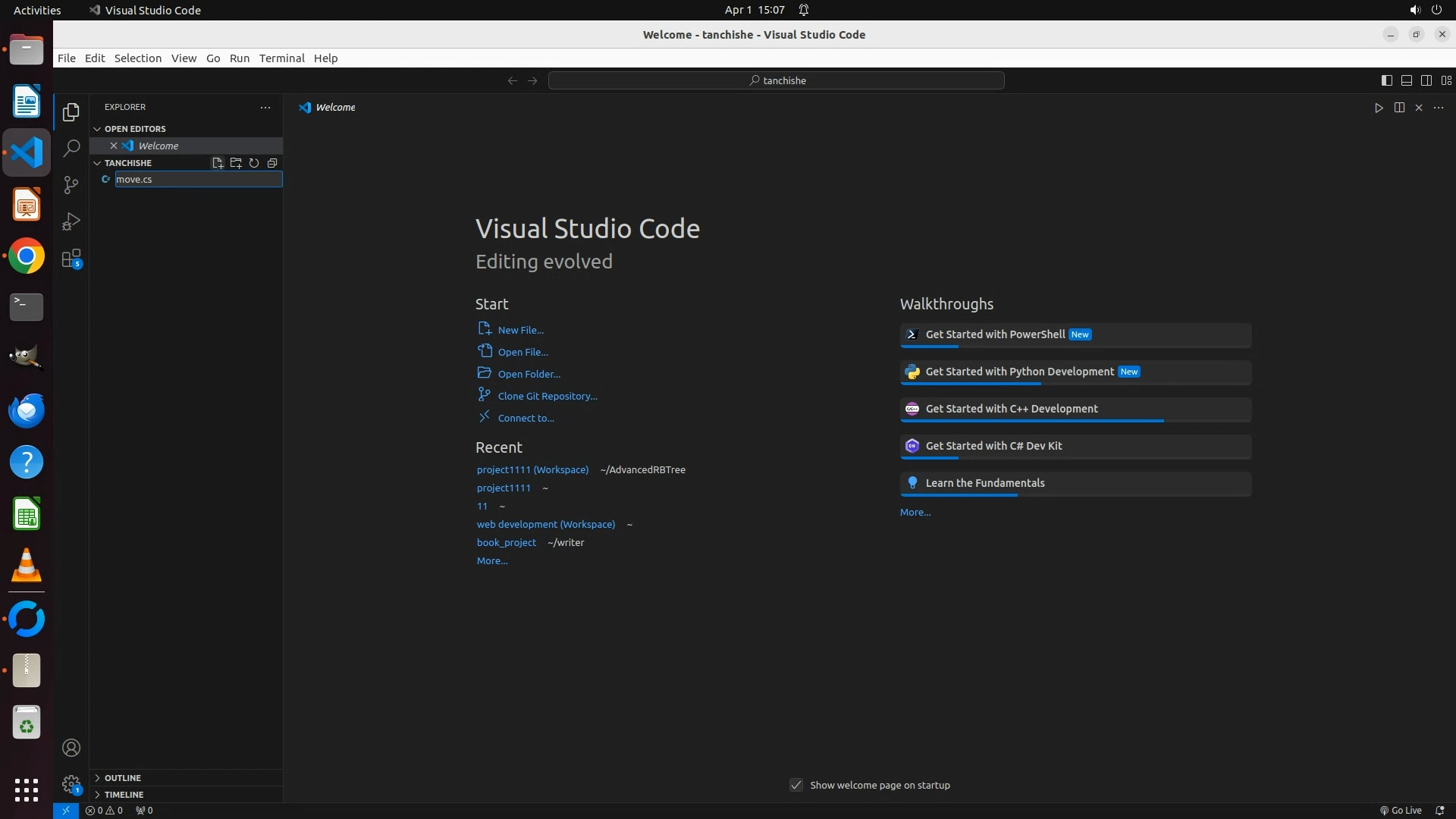Open the Search view in activity bar
The width and height of the screenshot is (1456, 819).
(71, 149)
